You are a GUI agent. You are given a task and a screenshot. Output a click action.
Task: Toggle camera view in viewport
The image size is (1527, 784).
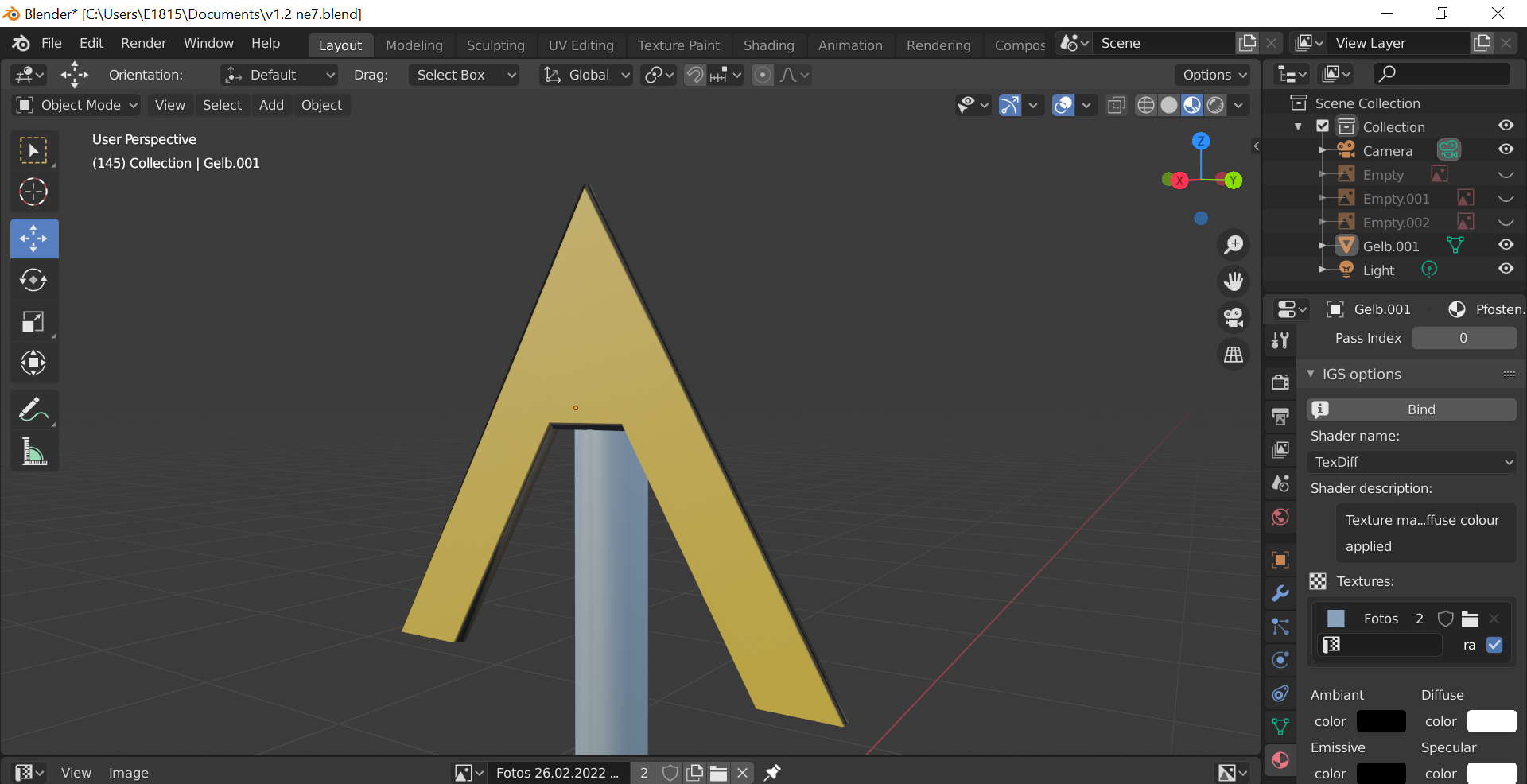click(x=1234, y=317)
